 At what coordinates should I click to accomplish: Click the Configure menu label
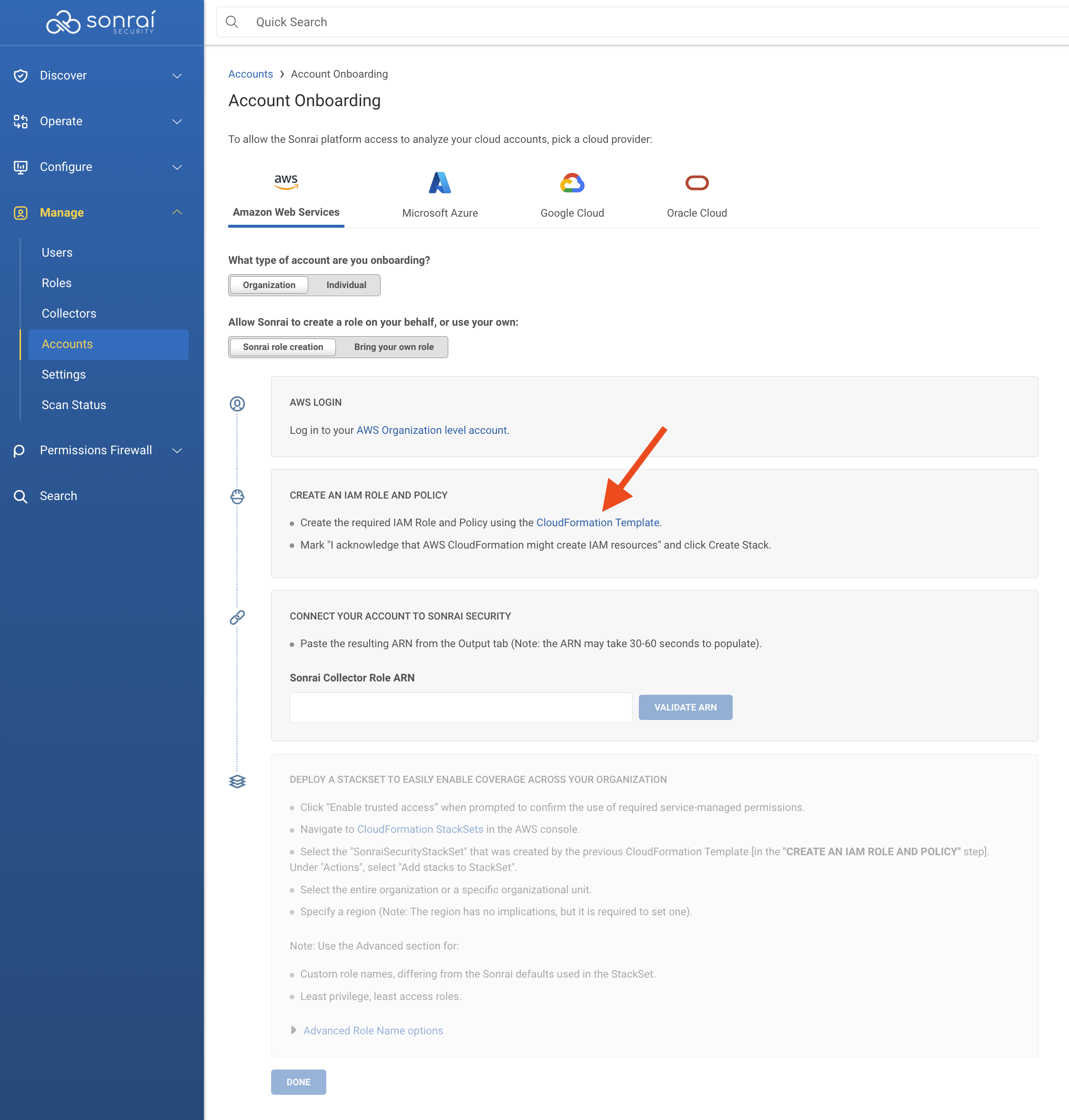(x=66, y=167)
